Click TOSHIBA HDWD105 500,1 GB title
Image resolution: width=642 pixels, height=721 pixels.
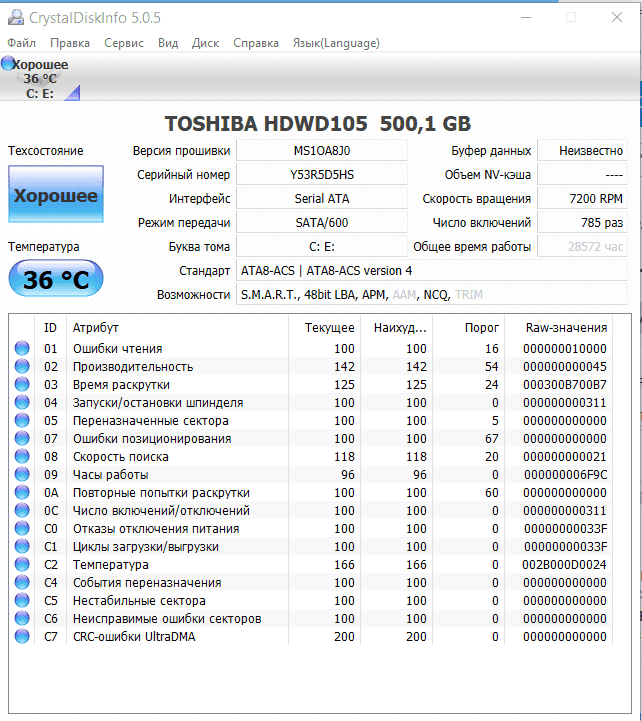pyautogui.click(x=318, y=123)
